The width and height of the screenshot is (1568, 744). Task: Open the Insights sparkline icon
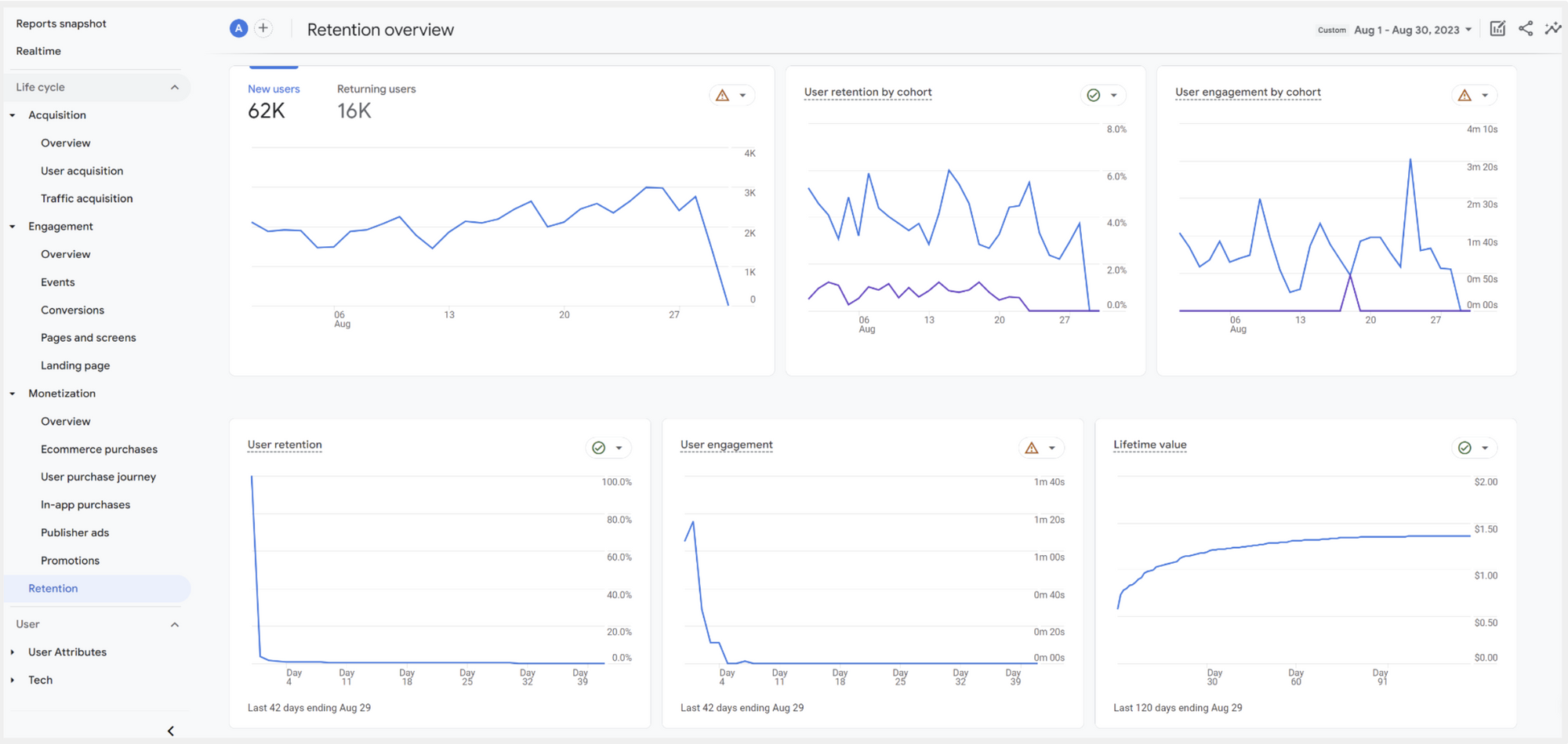(x=1553, y=29)
